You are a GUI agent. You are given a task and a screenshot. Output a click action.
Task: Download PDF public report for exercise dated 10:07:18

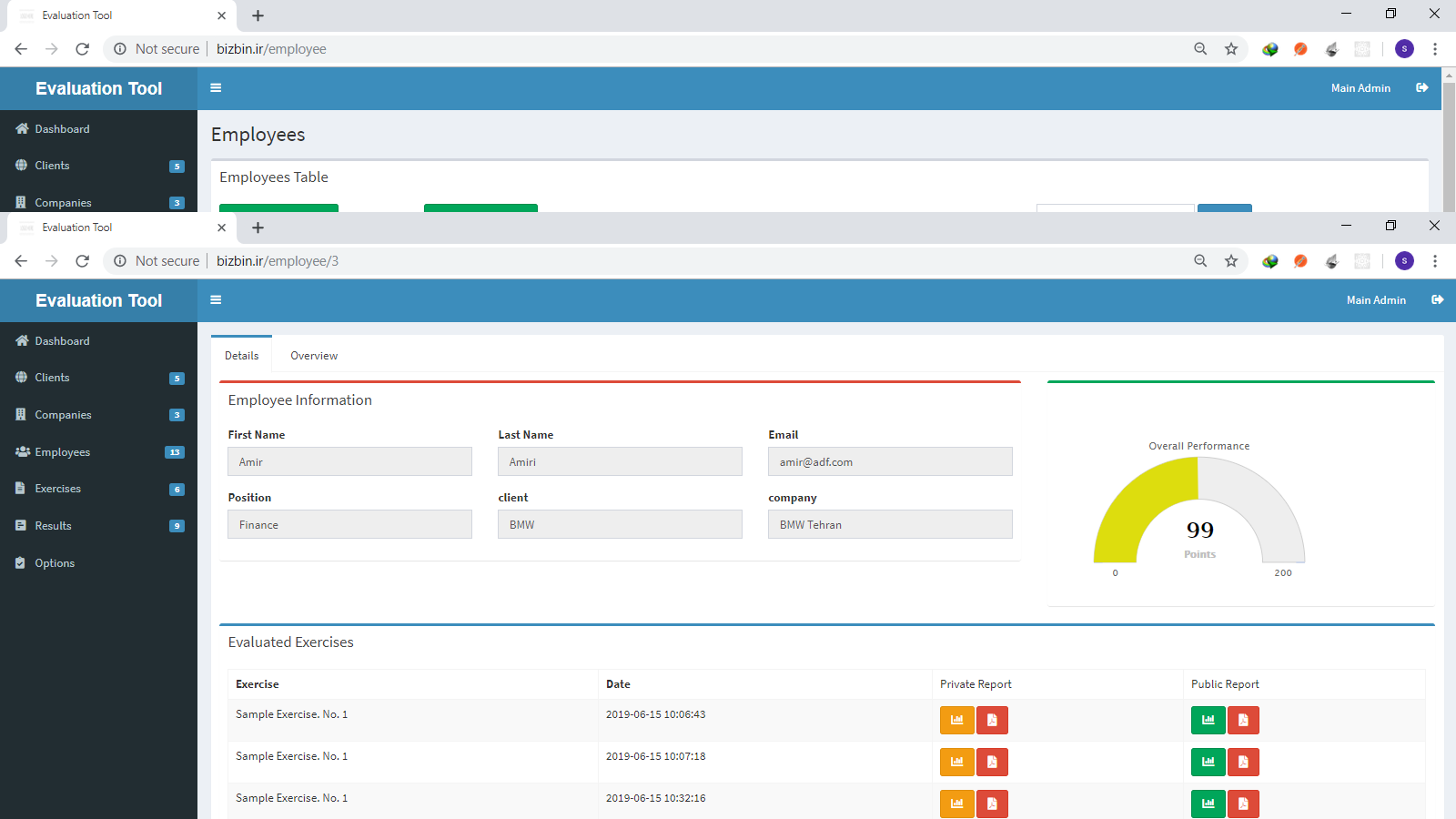(x=1243, y=763)
